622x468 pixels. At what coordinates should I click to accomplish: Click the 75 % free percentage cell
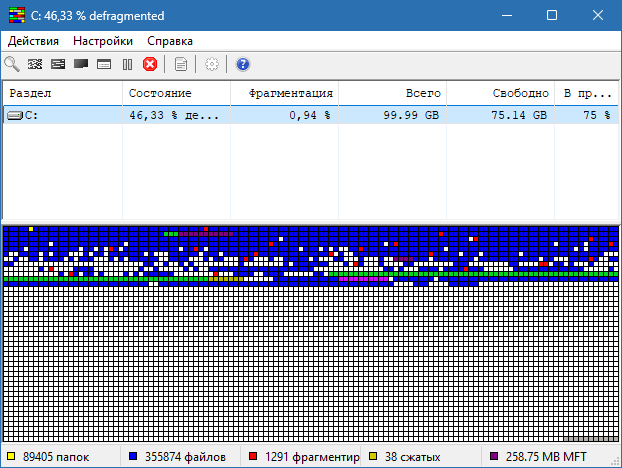tap(597, 115)
